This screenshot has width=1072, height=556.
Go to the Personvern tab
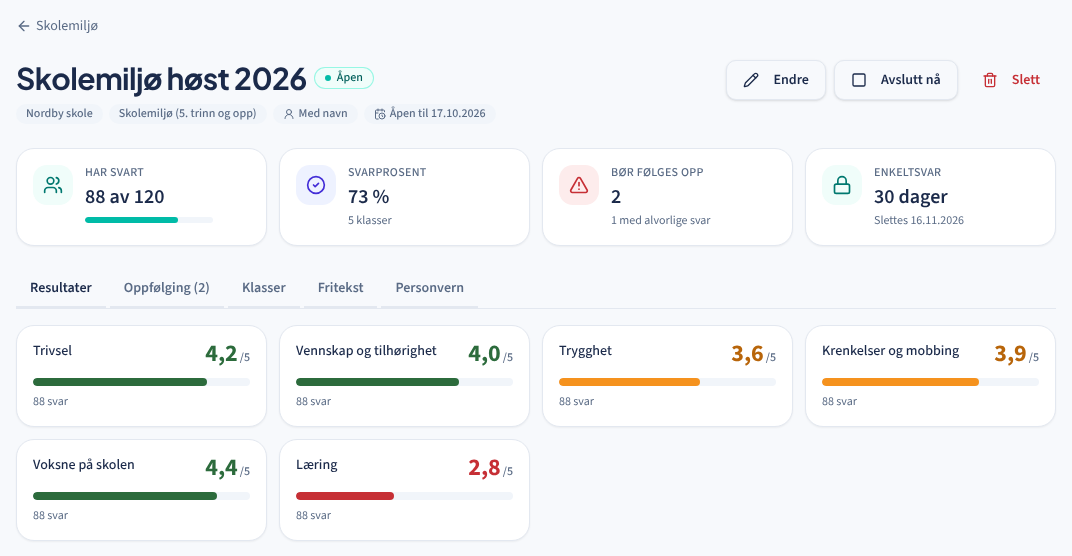[429, 288]
